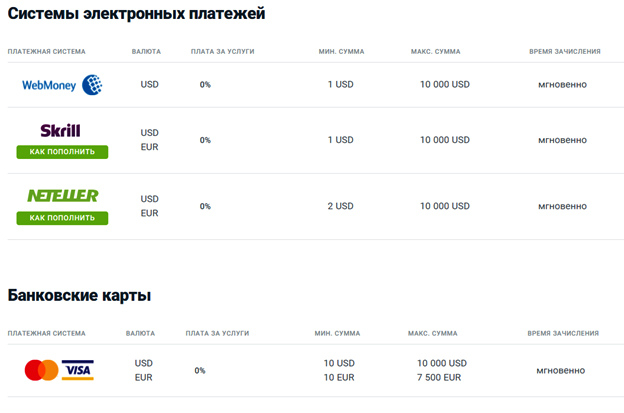Click the Visa card logo
Screen dimensions: 624x413
pos(77,371)
